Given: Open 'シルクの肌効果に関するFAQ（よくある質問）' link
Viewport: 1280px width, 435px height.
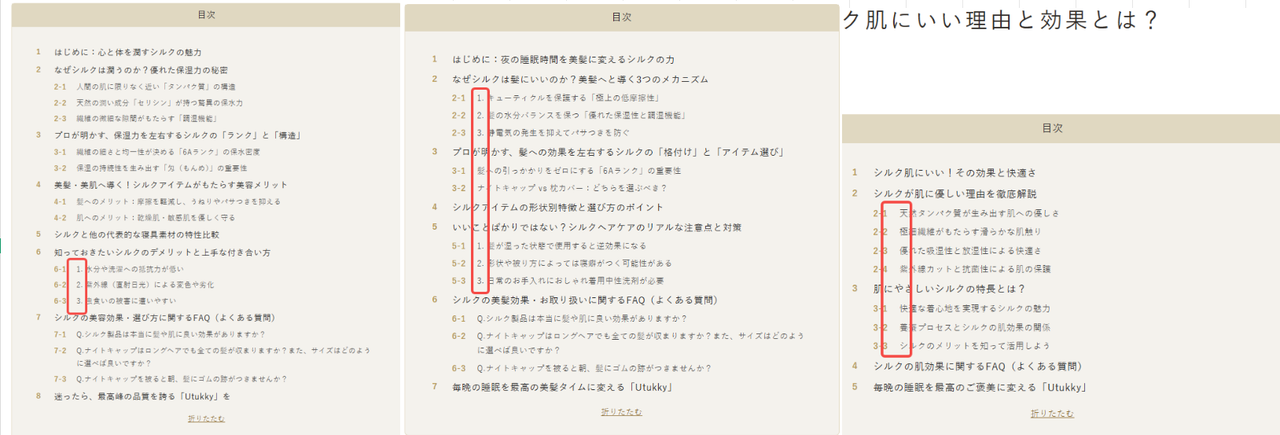Looking at the screenshot, I should pyautogui.click(x=978, y=366).
